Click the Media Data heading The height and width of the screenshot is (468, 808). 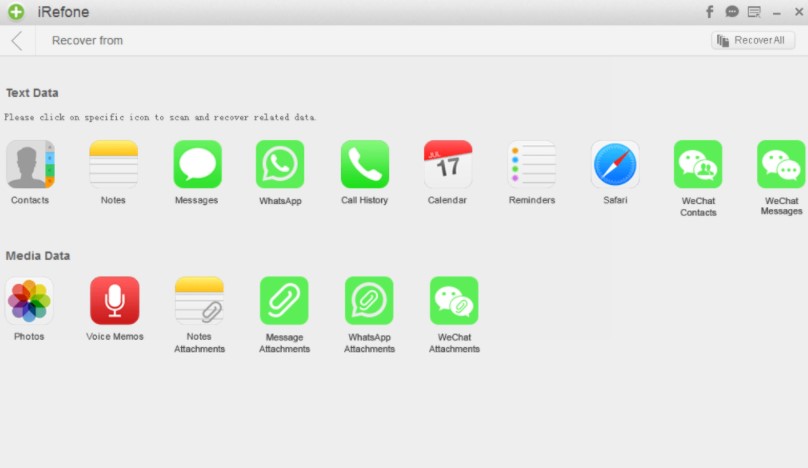[x=38, y=256]
